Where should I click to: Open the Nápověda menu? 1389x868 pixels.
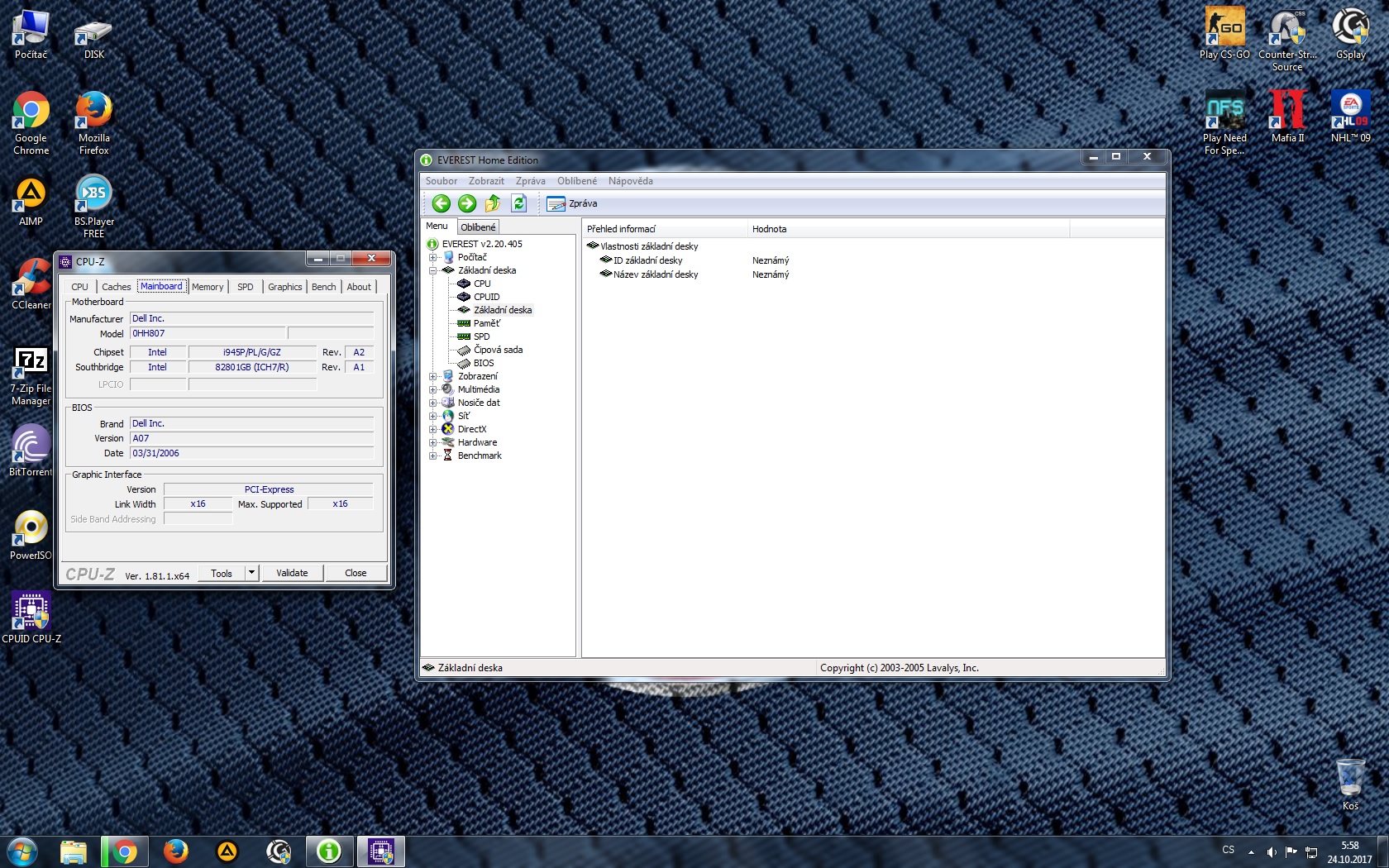click(630, 181)
